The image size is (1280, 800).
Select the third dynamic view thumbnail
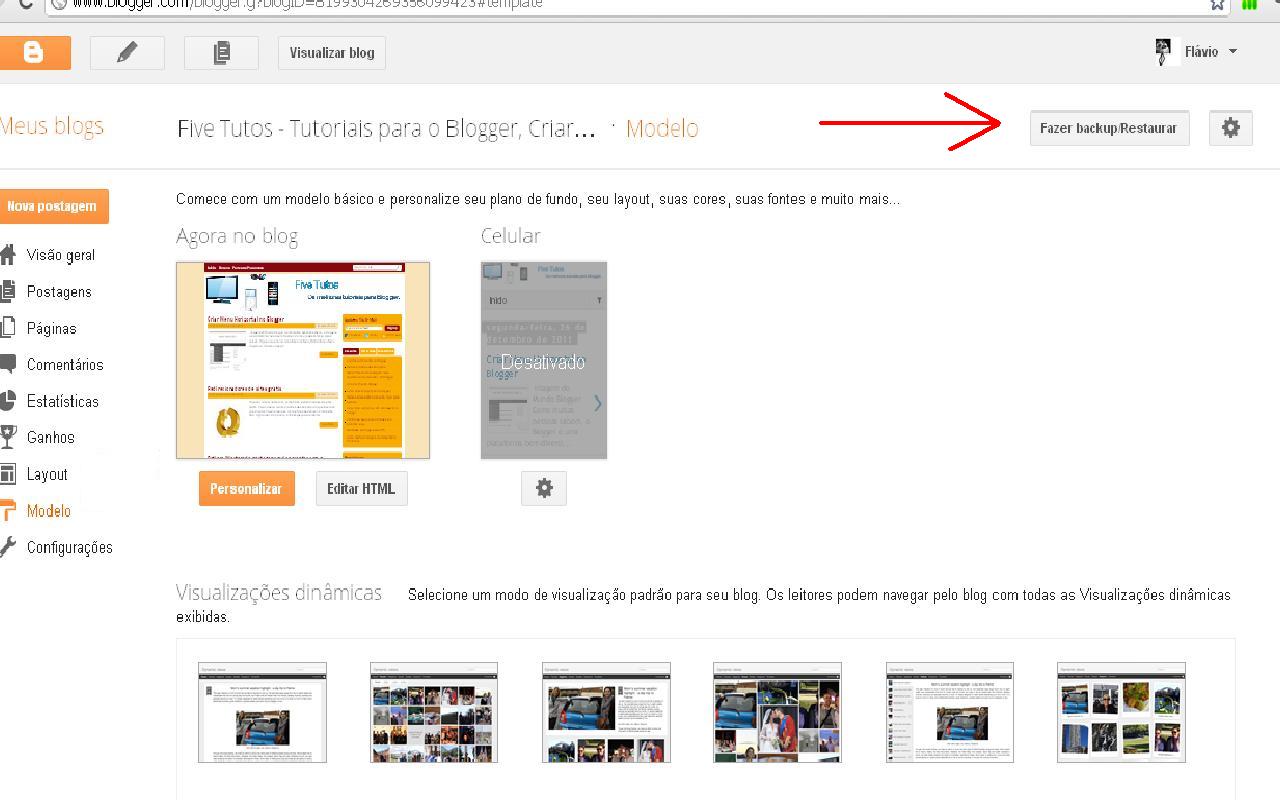[606, 712]
